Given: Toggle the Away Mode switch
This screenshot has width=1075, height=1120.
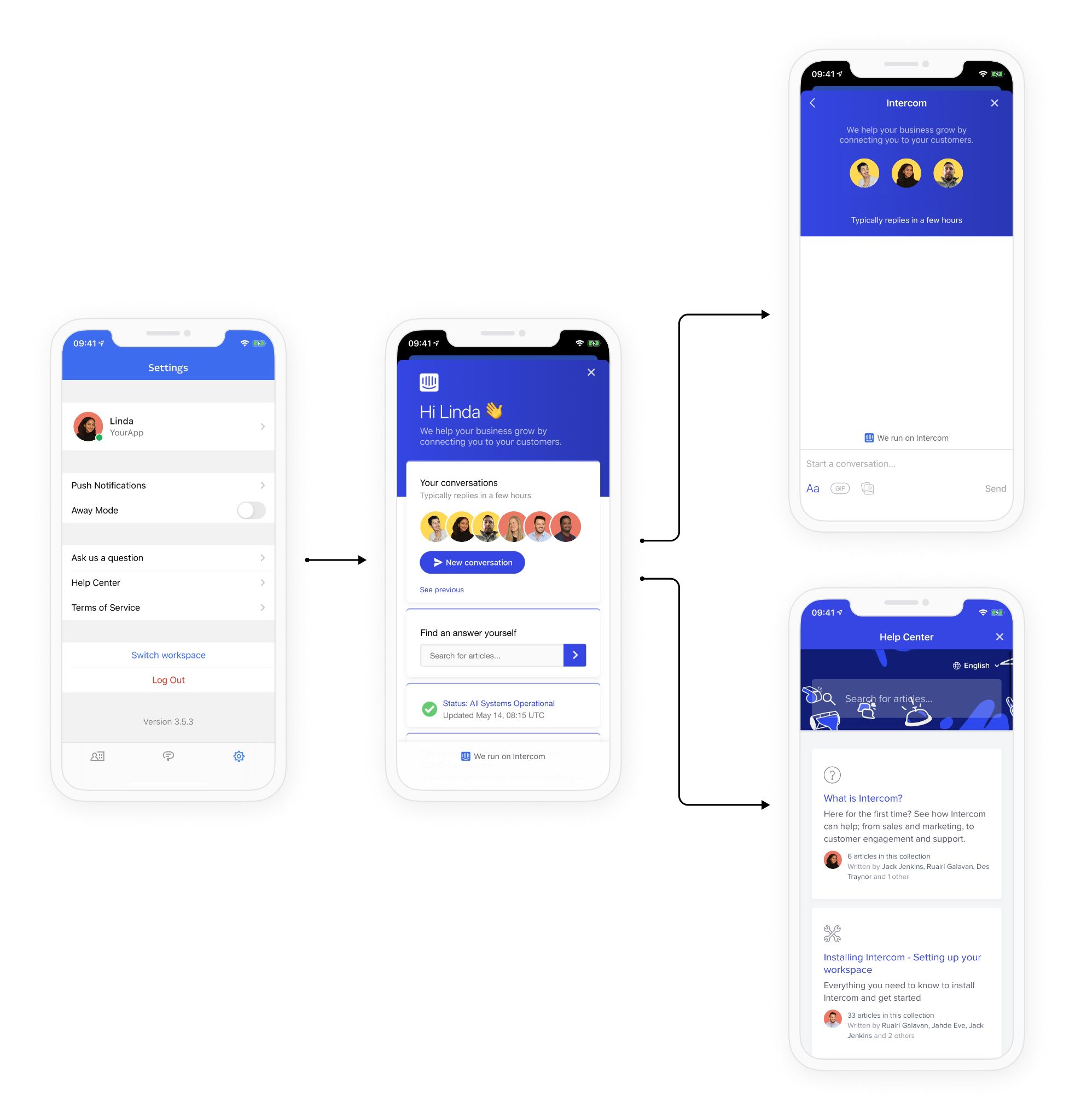Looking at the screenshot, I should pos(253,510).
